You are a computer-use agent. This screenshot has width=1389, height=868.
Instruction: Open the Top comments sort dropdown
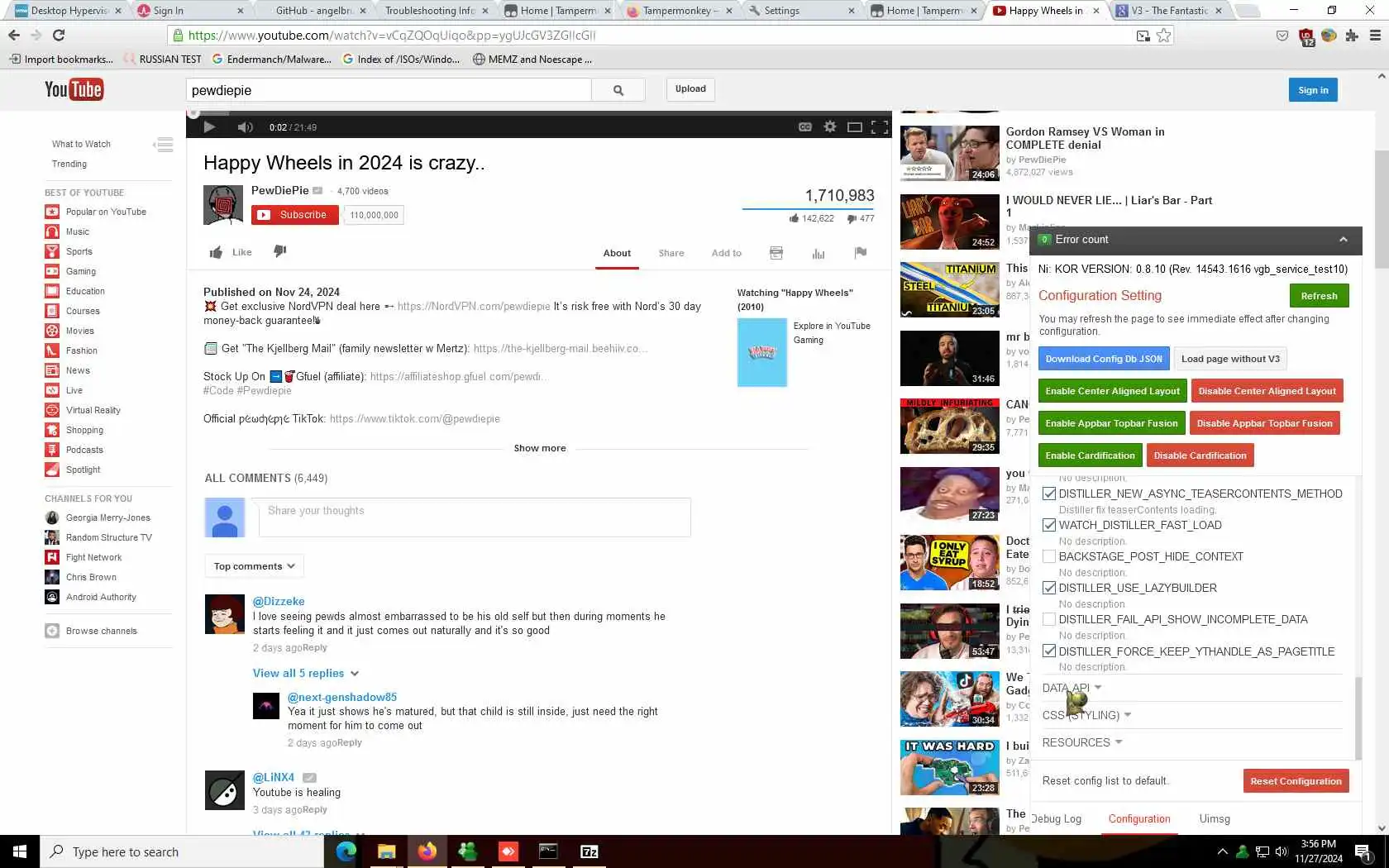point(255,566)
